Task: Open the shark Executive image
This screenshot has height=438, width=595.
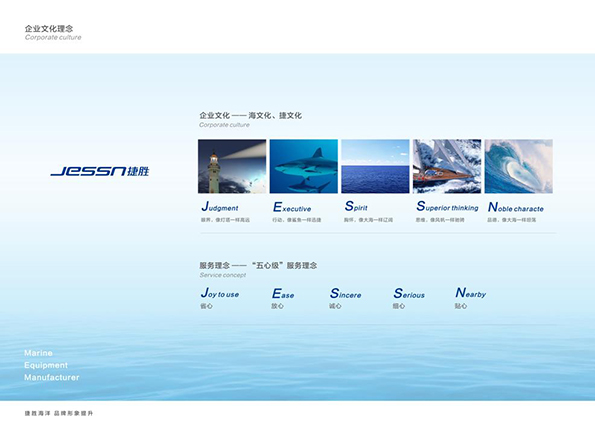Action: tap(304, 166)
